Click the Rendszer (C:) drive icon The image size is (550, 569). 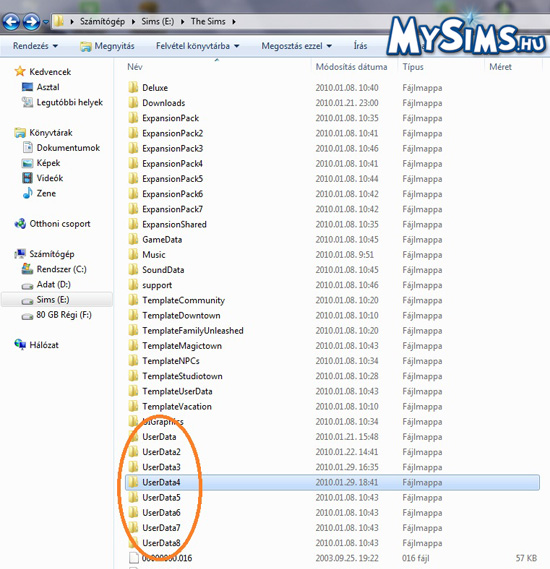(28, 269)
